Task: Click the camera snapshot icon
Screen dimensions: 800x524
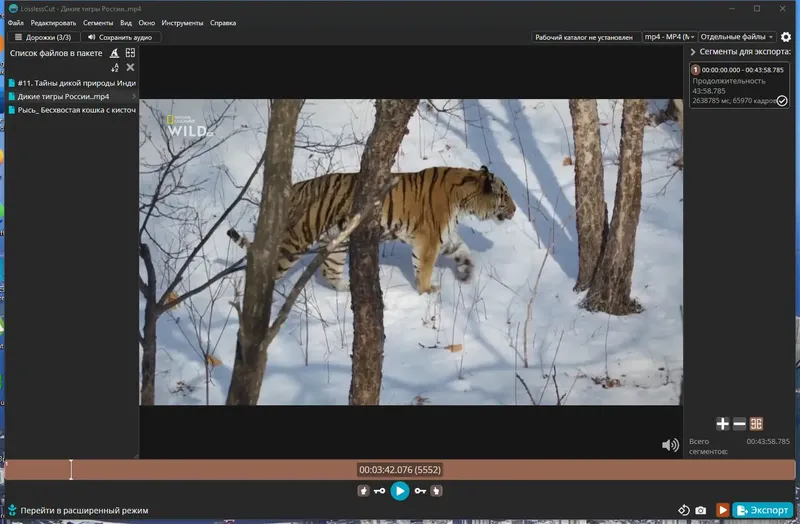Action: [701, 510]
